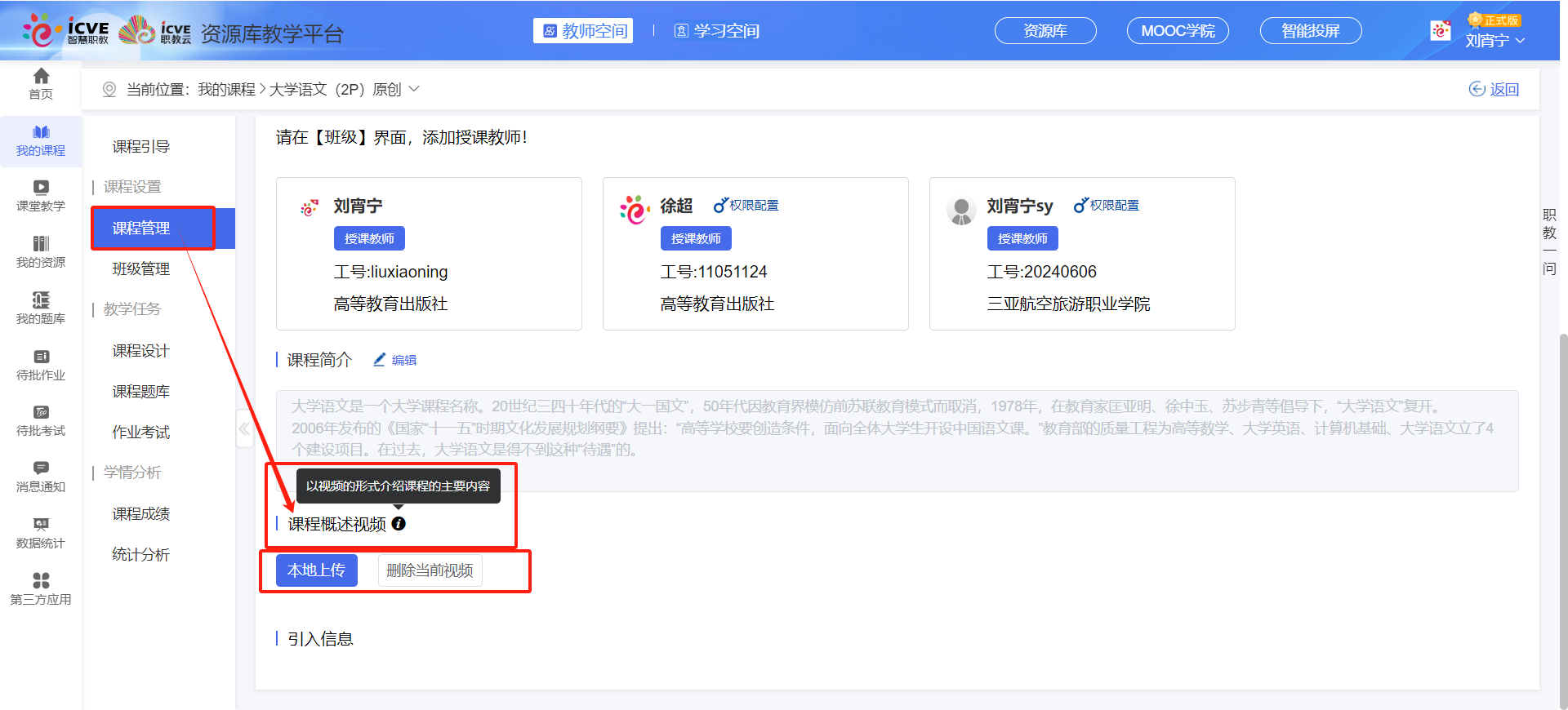Open 作业考试 menu item

click(141, 433)
